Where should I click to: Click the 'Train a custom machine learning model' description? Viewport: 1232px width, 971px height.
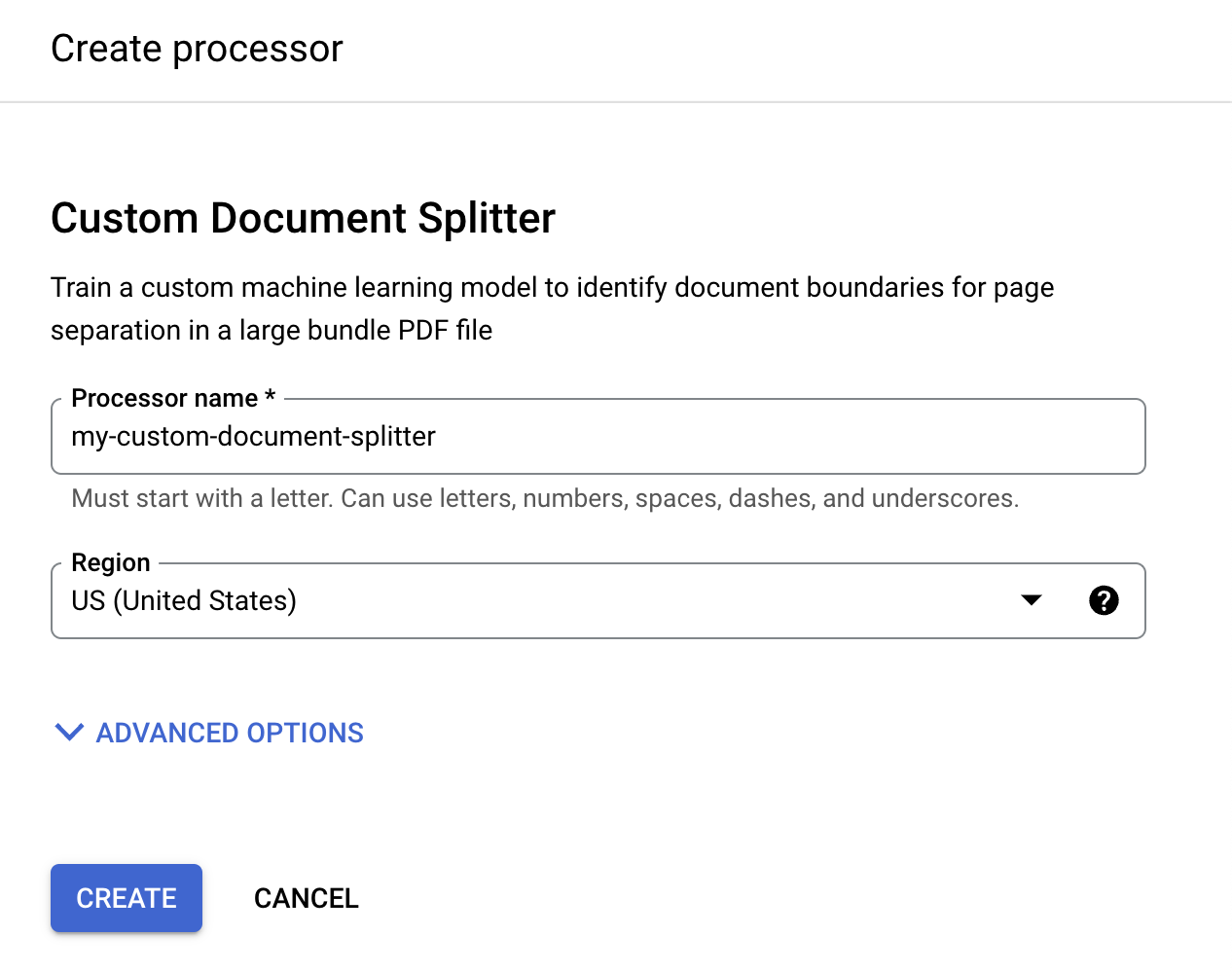(x=552, y=288)
